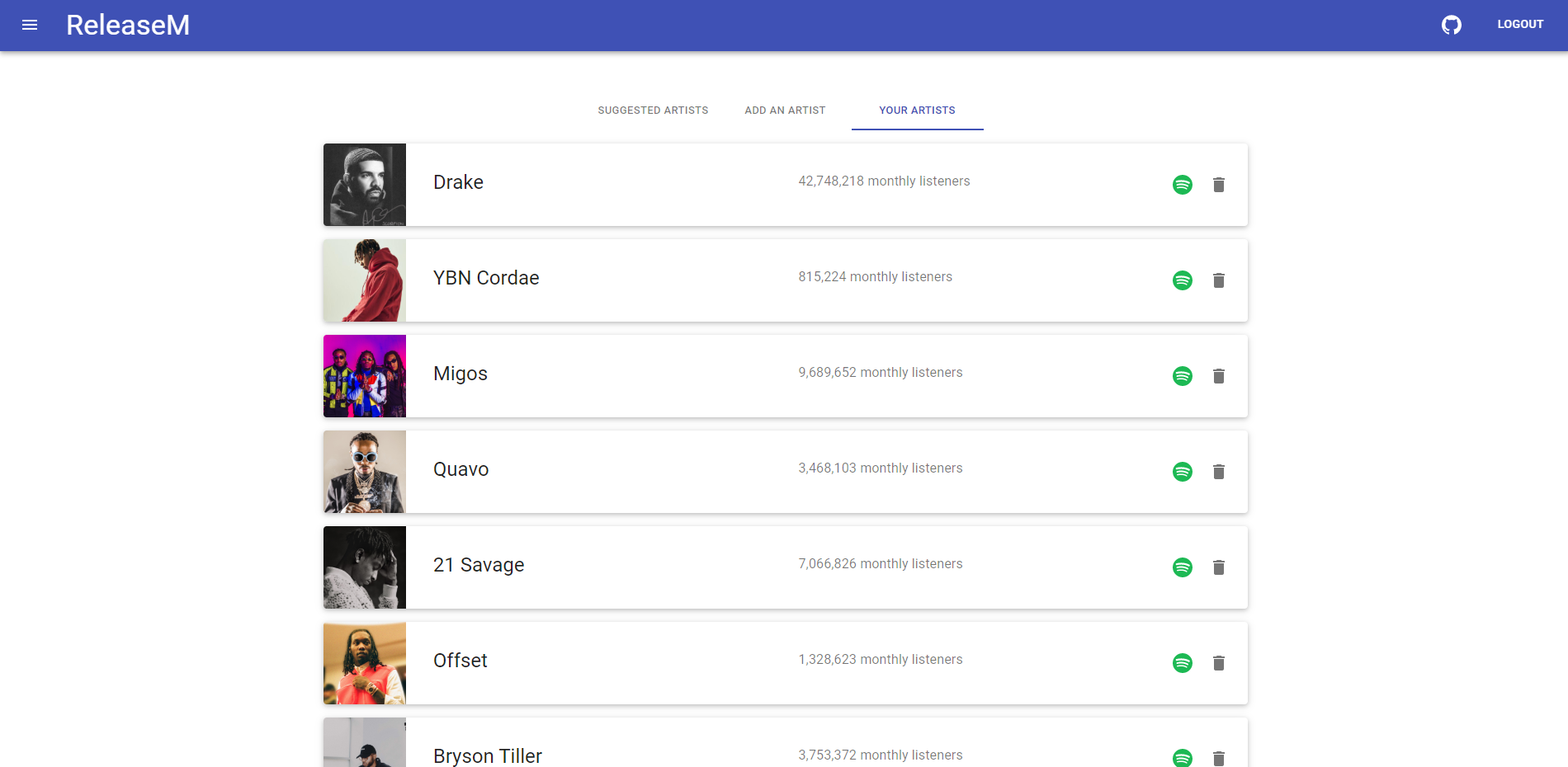The image size is (1568, 767).
Task: Click 7,066,826 monthly listeners text
Action: click(880, 564)
